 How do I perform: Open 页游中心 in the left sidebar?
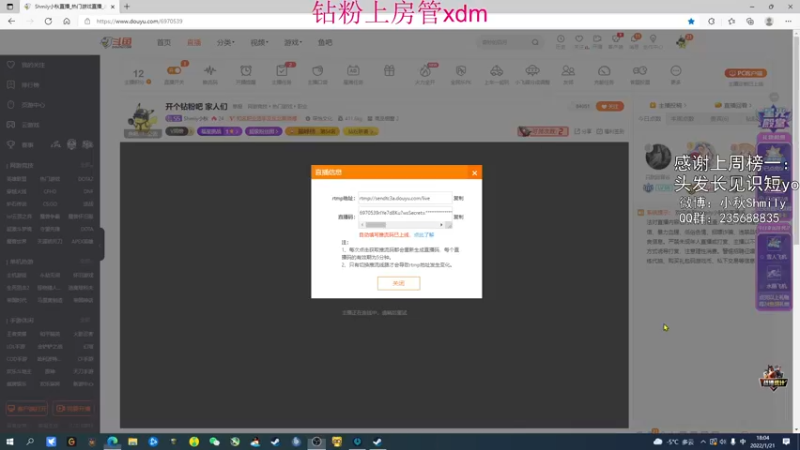[x=33, y=105]
